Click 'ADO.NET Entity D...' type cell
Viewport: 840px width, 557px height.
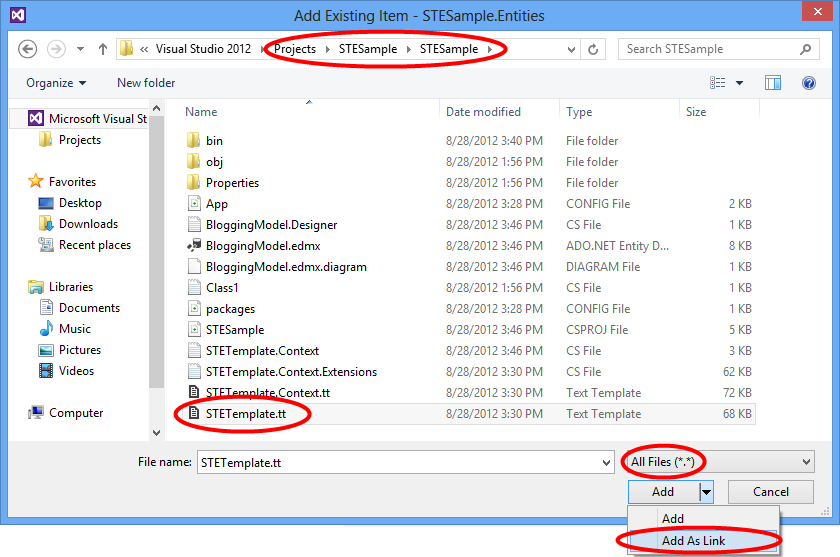[617, 246]
